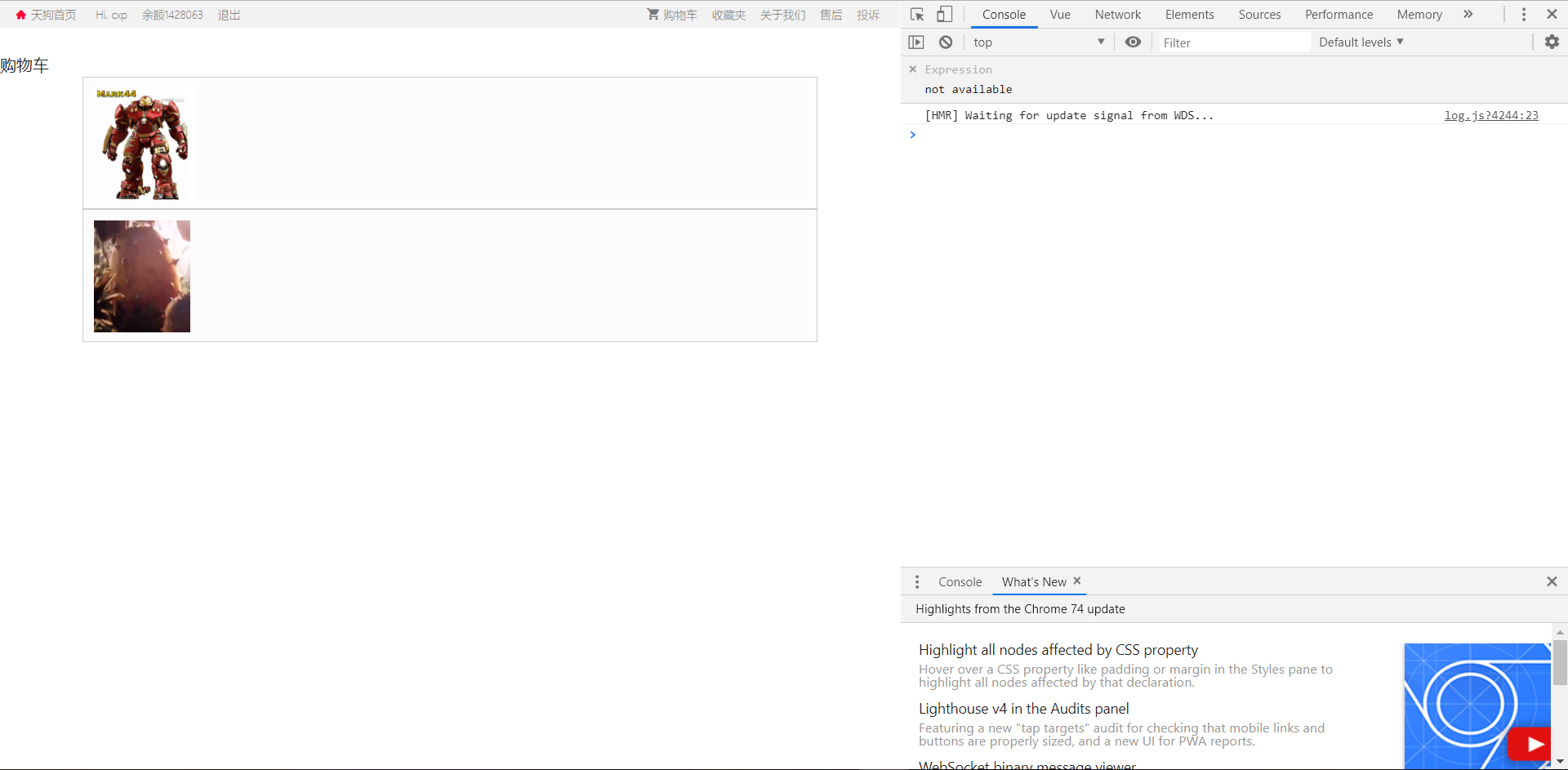Clear the console icon

(946, 42)
